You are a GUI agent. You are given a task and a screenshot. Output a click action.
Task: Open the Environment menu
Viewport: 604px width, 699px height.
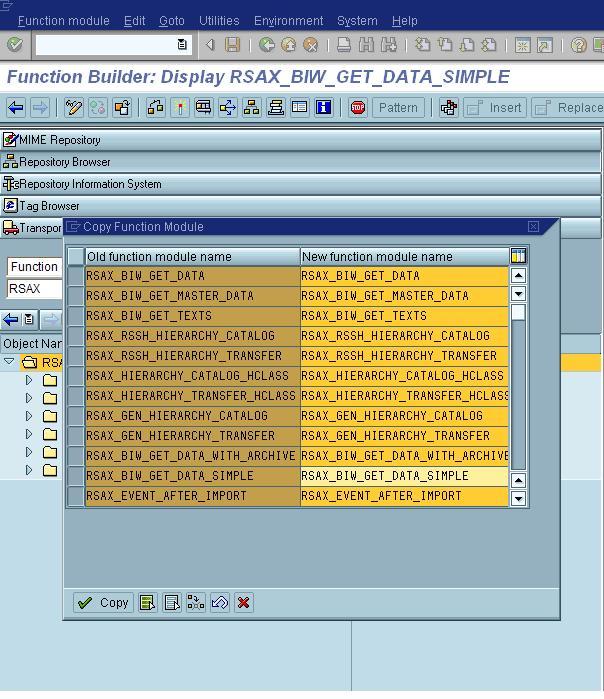click(x=288, y=21)
